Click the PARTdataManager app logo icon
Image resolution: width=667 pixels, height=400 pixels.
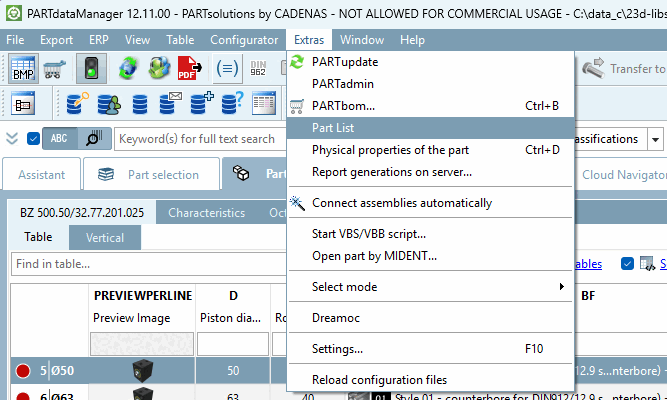tap(14, 13)
